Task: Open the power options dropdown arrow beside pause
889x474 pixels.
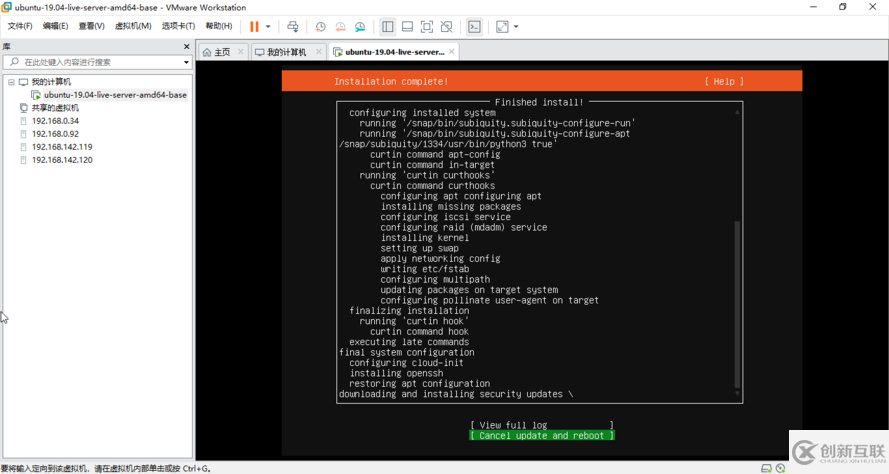Action: (268, 27)
